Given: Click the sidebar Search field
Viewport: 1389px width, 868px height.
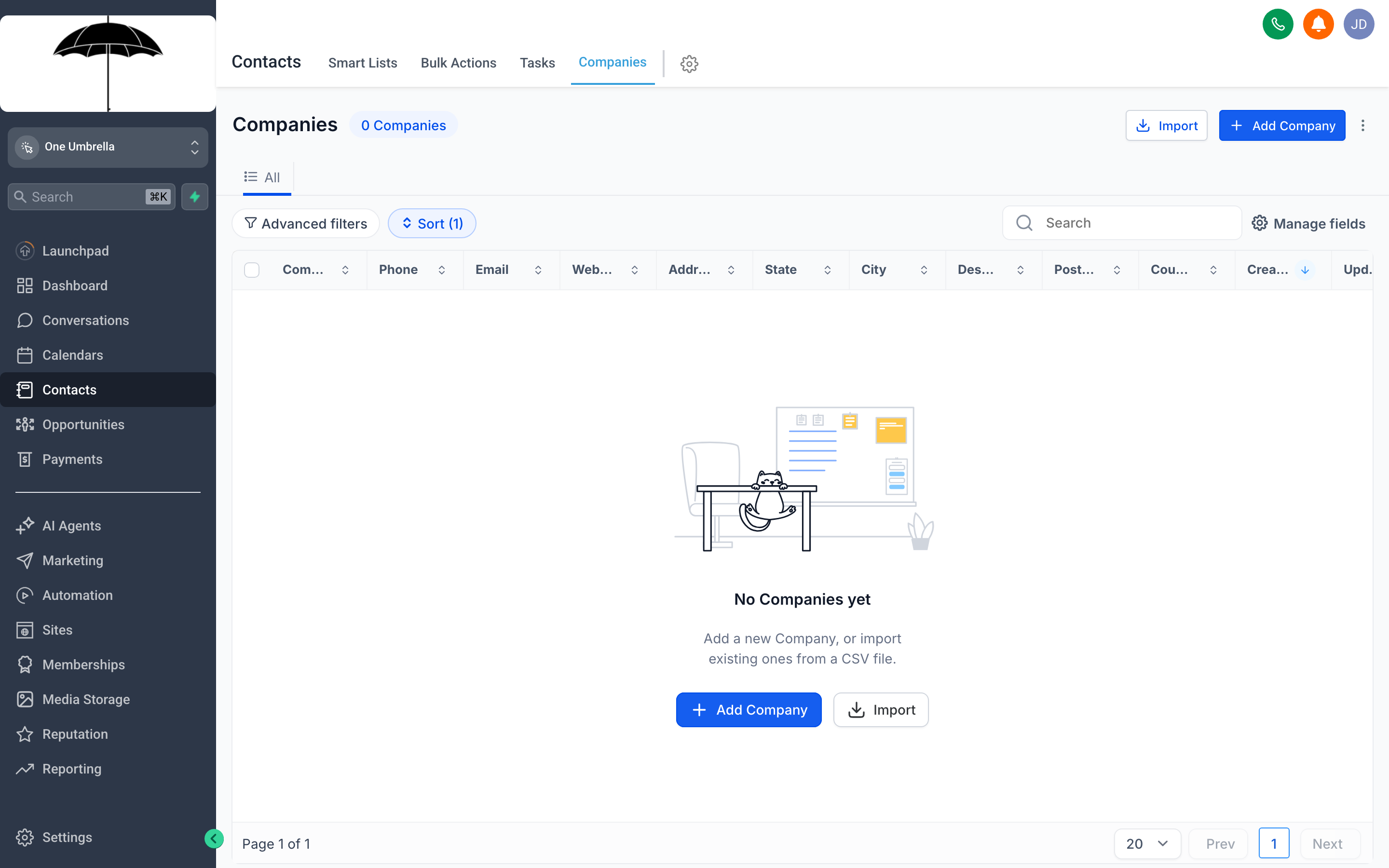Looking at the screenshot, I should 92,197.
